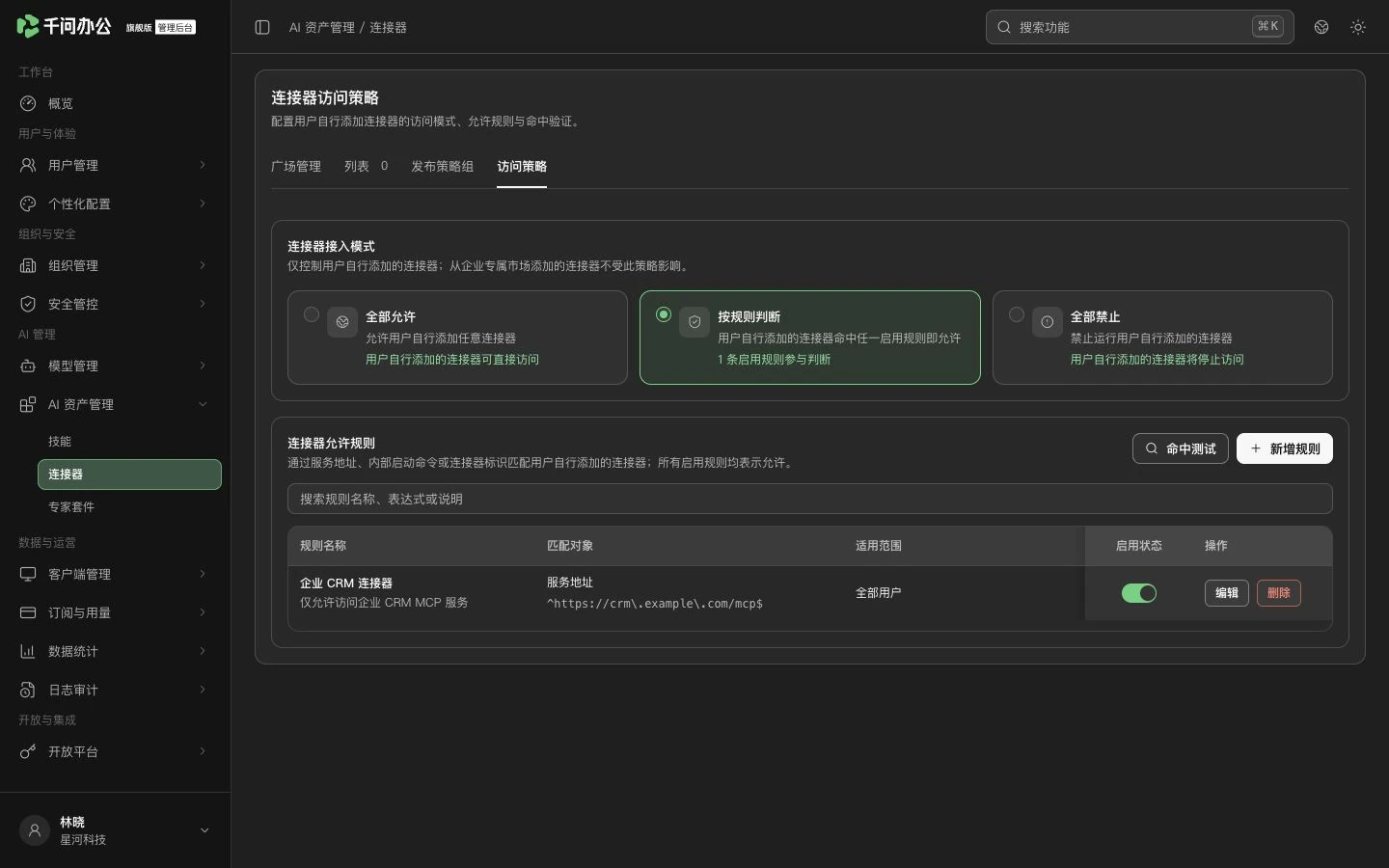
Task: Open the globe icon beside the search box
Action: 1321,27
